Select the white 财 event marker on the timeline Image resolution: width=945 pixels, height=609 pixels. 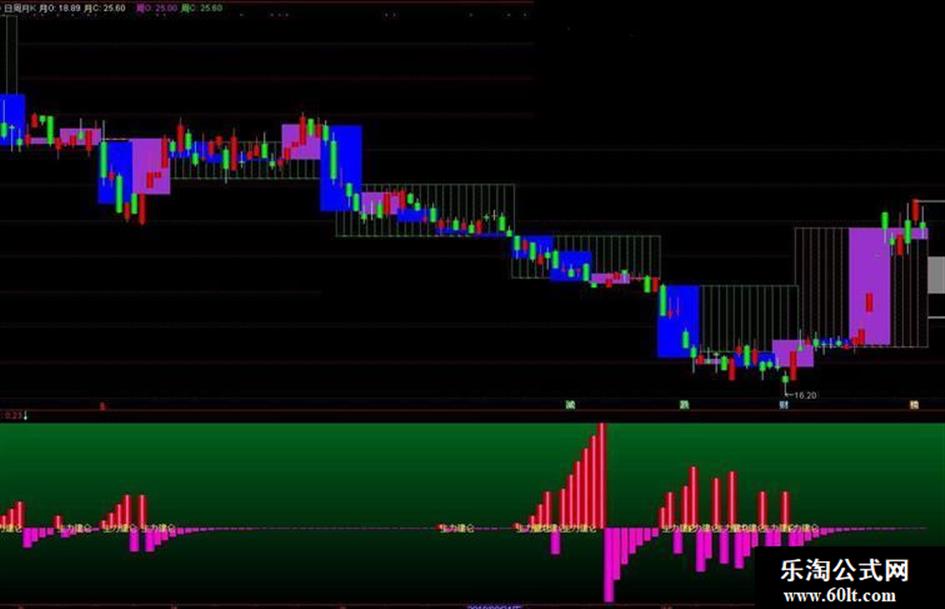(x=783, y=405)
